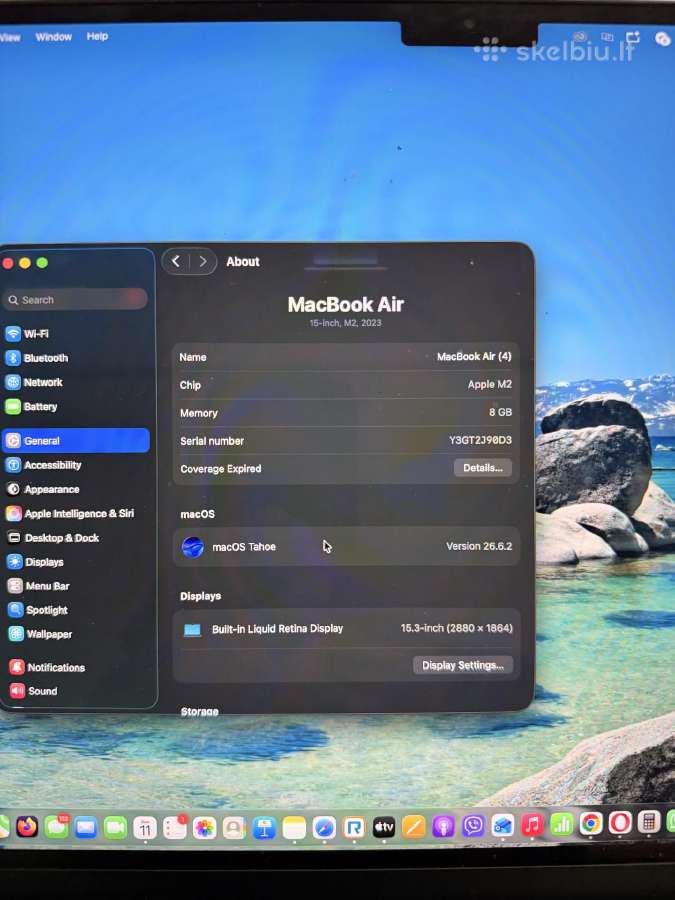Launch Photos from the Dock

click(204, 828)
